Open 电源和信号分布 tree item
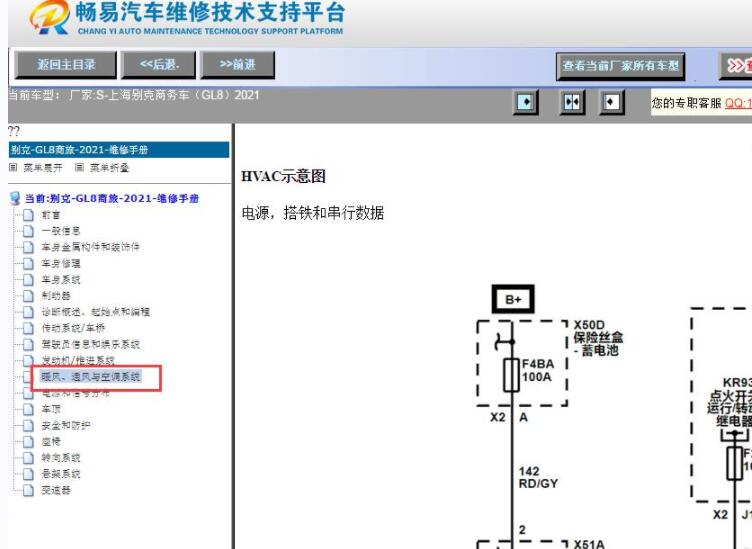Screen dimensions: 752x549 pyautogui.click(x=76, y=393)
